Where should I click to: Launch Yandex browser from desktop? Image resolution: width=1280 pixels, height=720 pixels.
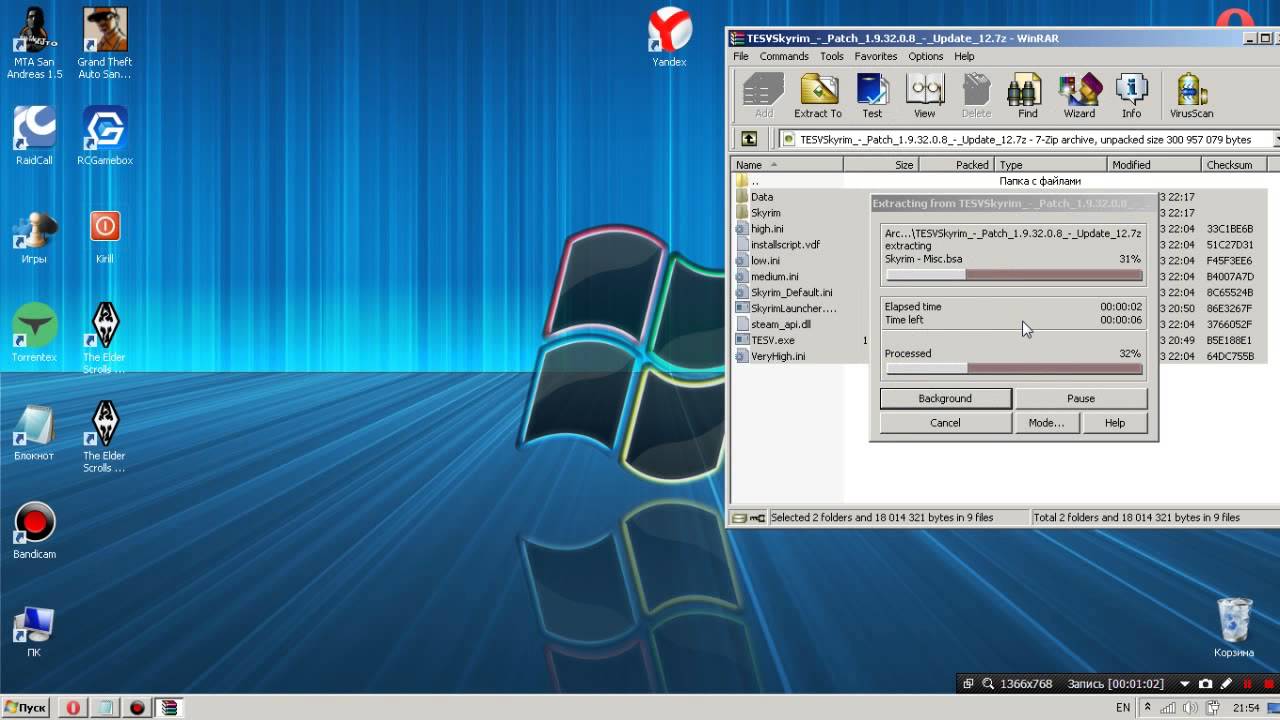point(669,37)
